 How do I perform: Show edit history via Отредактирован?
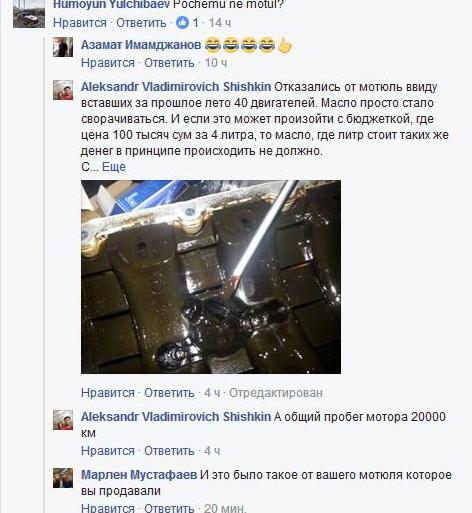276,393
